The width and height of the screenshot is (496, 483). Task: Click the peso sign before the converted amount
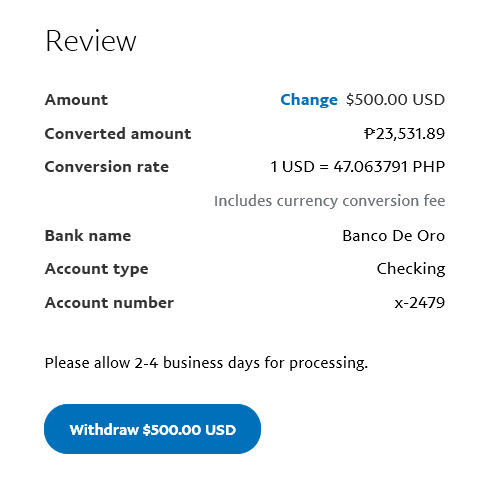coord(369,134)
